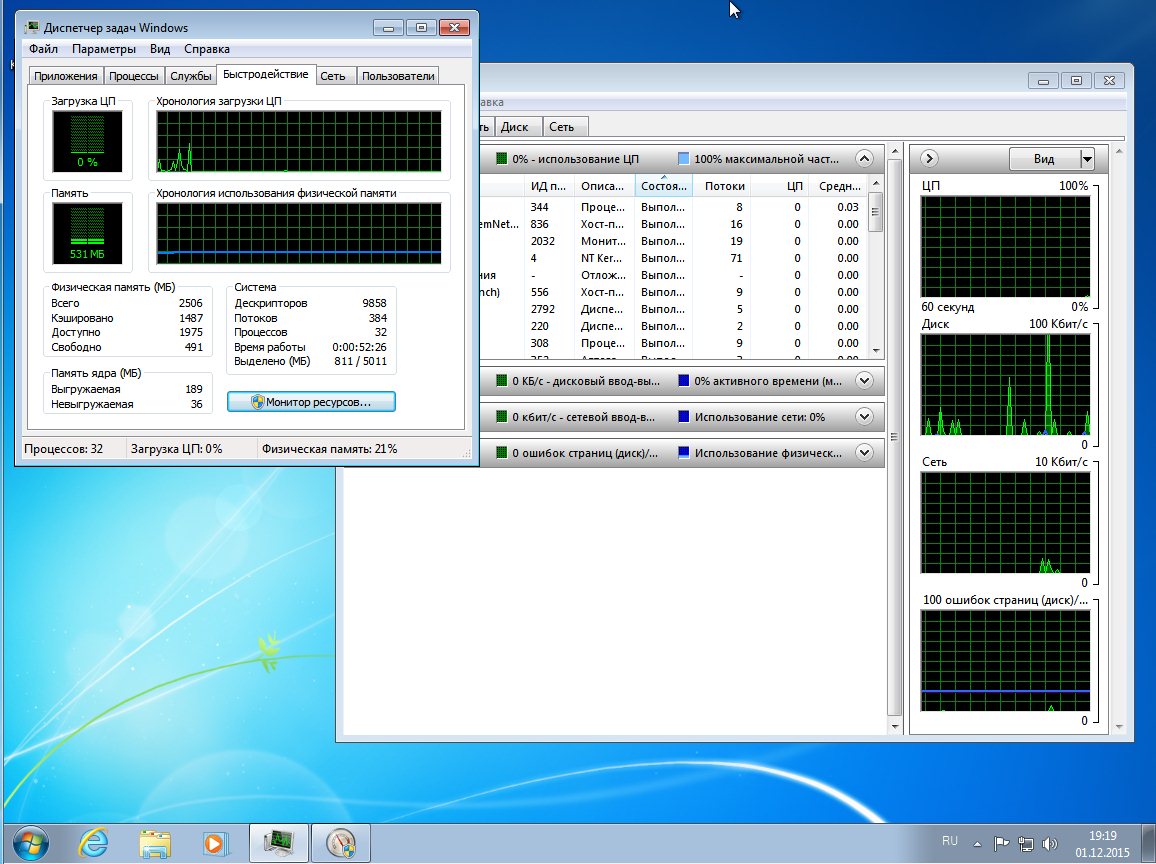Image resolution: width=1156 pixels, height=864 pixels.
Task: Open the Файл menu in Task Manager
Action: tap(43, 49)
